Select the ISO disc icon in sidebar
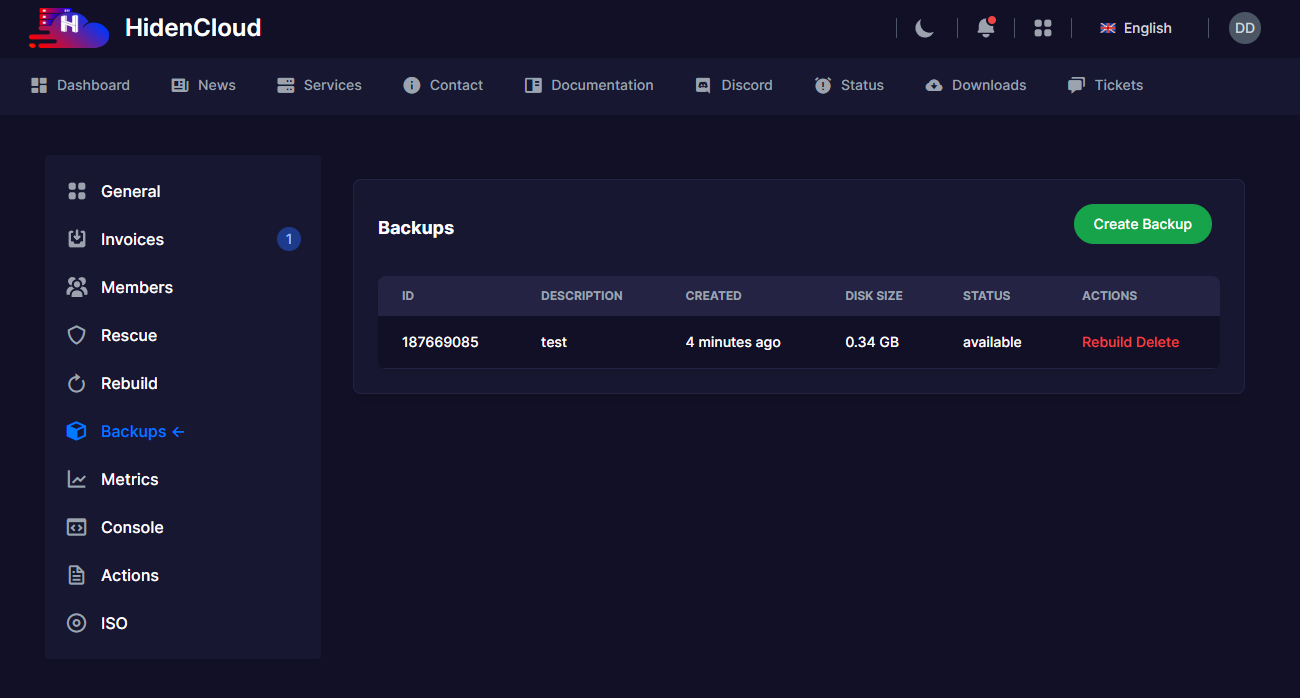The width and height of the screenshot is (1300, 698). pyautogui.click(x=76, y=623)
